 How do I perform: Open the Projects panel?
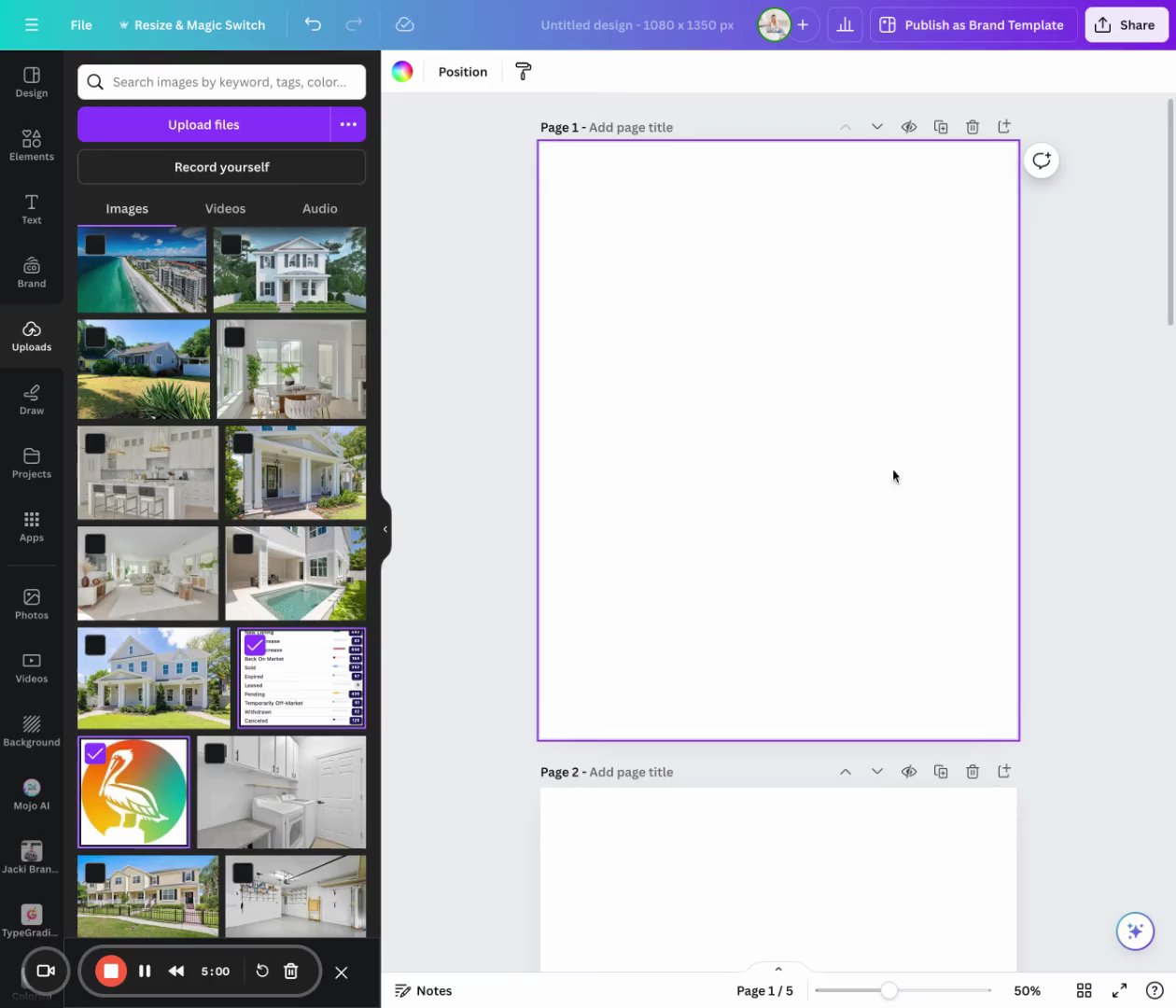pyautogui.click(x=32, y=463)
